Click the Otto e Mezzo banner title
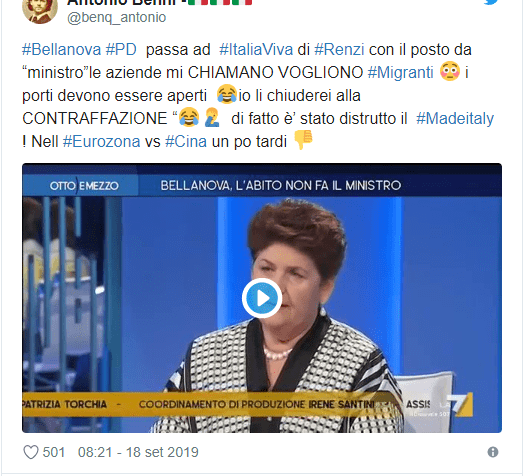523x476 pixels. coord(84,185)
